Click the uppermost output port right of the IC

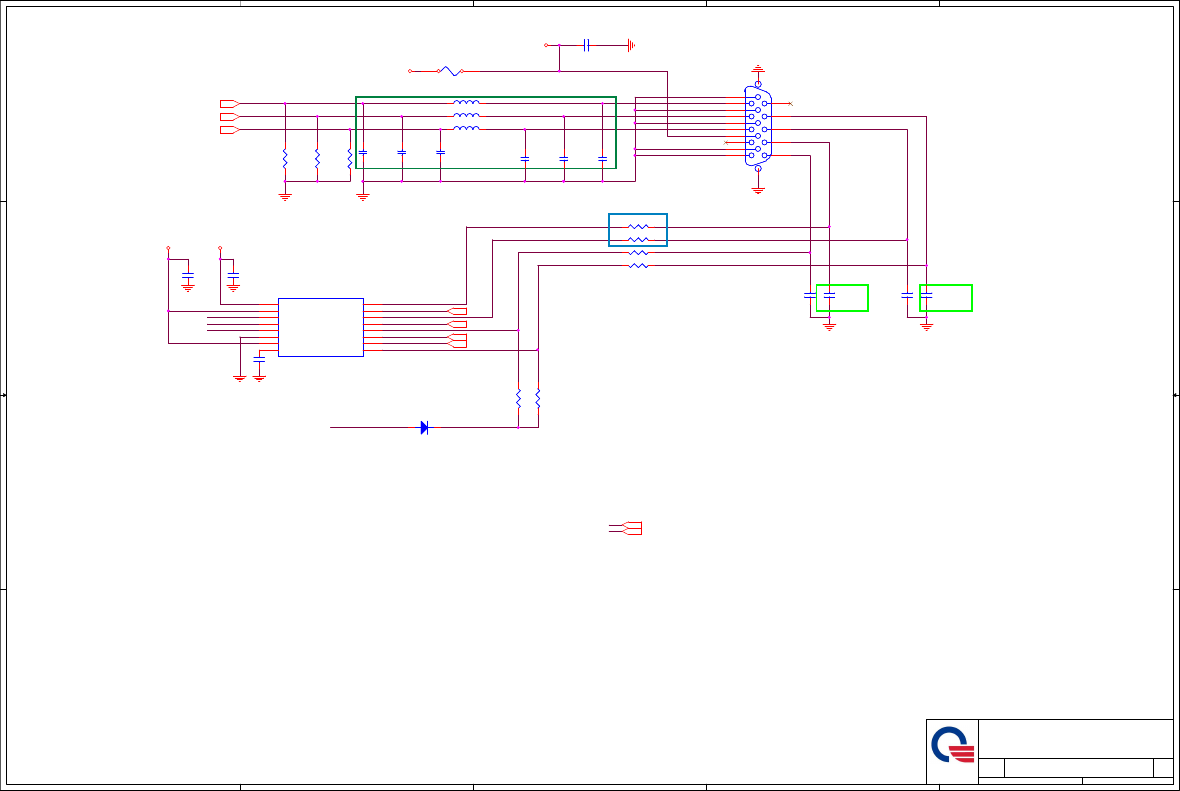point(457,311)
